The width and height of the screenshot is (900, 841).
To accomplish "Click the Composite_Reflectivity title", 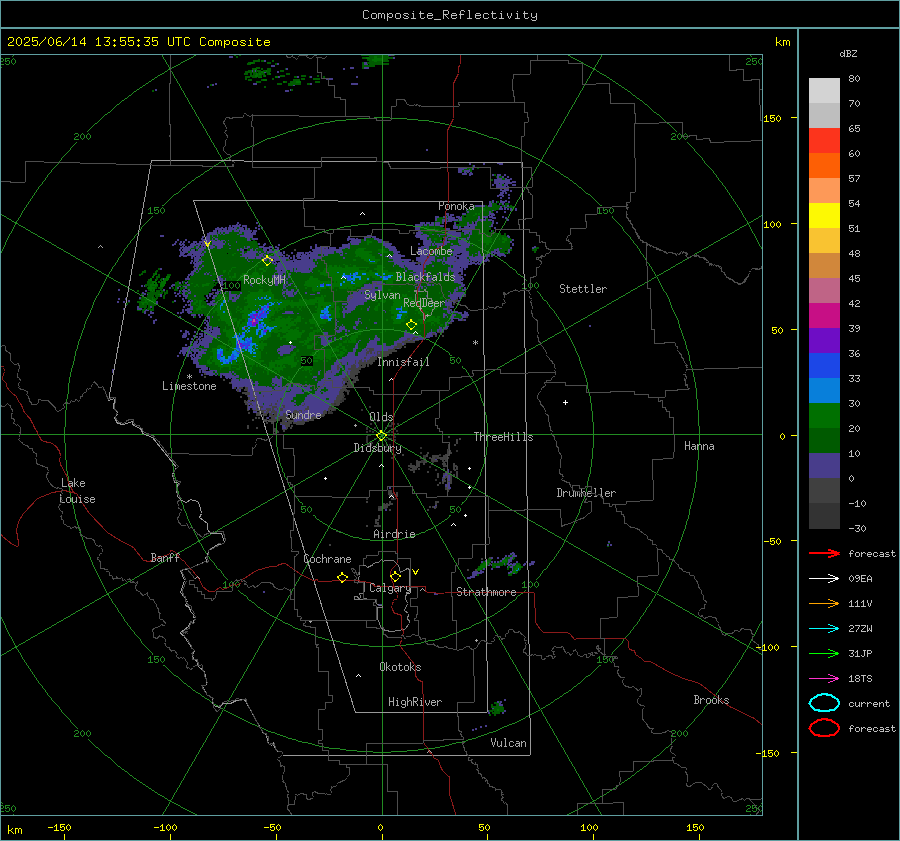I will pyautogui.click(x=449, y=15).
